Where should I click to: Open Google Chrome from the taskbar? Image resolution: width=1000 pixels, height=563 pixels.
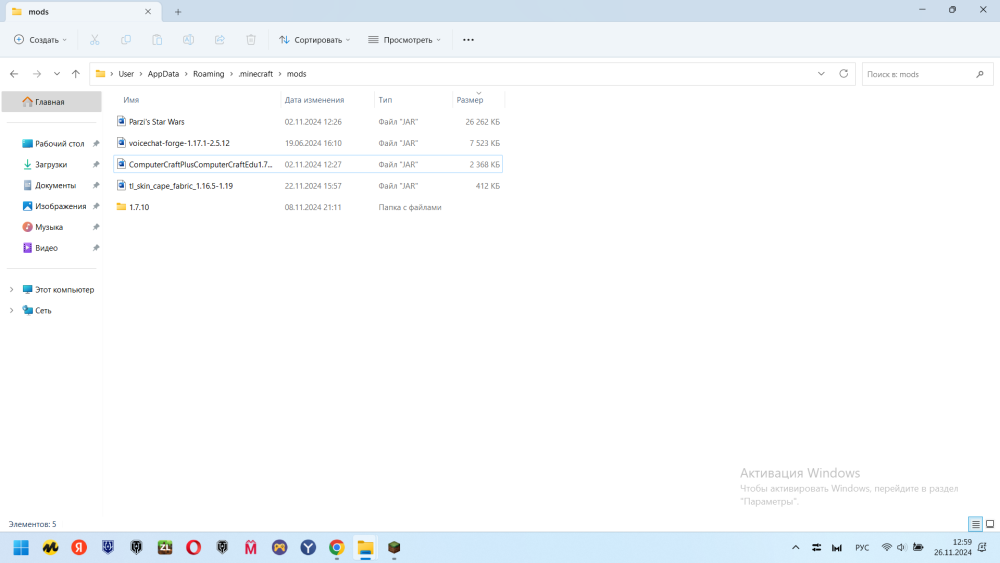click(x=337, y=547)
